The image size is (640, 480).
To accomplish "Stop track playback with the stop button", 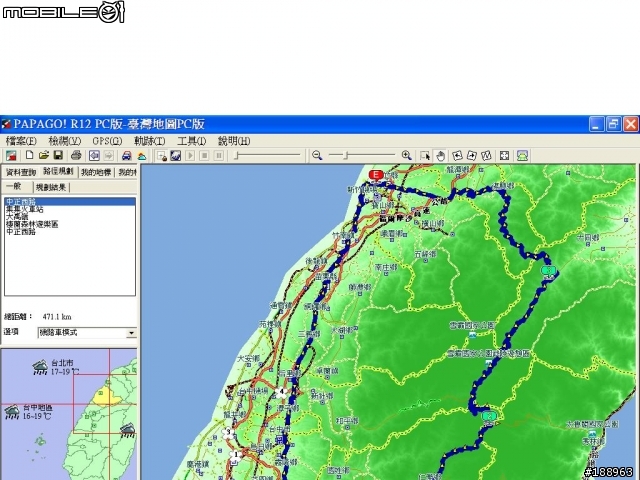I will point(204,156).
